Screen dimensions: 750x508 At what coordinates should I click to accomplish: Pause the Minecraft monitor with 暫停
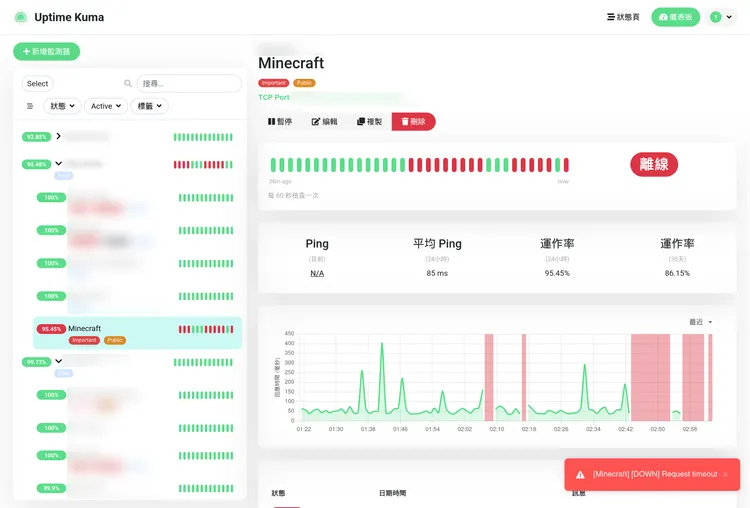(280, 121)
